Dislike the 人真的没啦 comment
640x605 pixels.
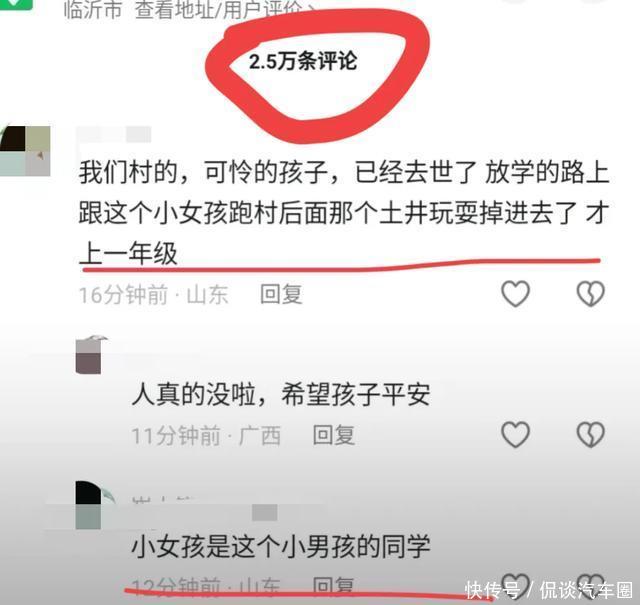click(590, 434)
